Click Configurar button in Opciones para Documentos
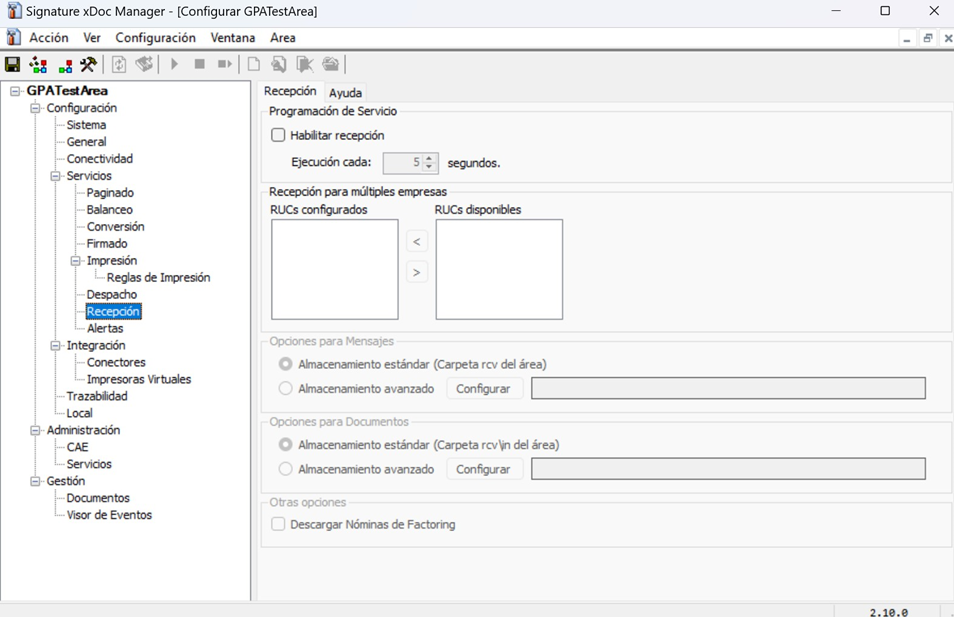Screen dimensions: 954x617 click(484, 469)
